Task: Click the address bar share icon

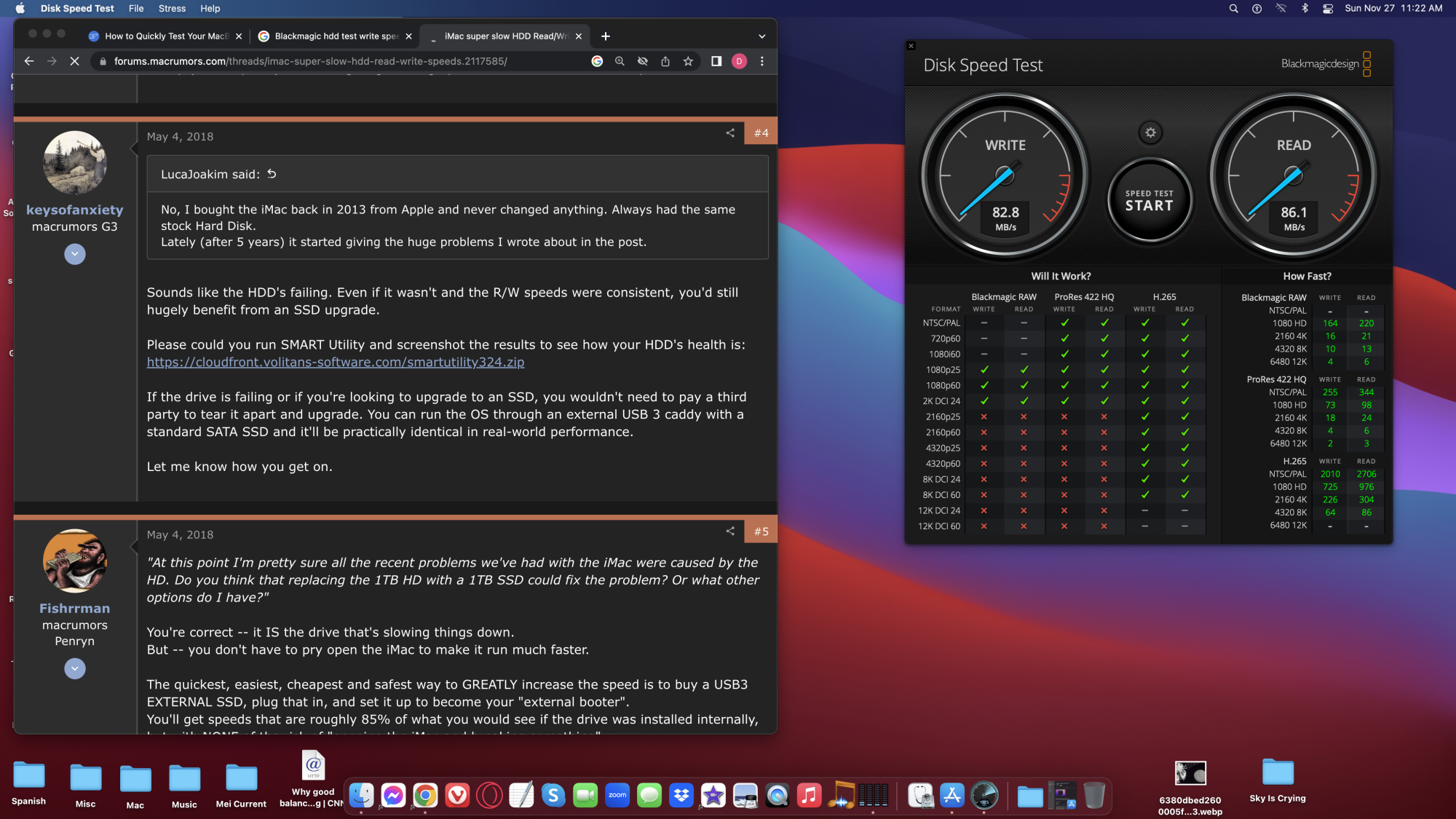Action: pos(665,61)
